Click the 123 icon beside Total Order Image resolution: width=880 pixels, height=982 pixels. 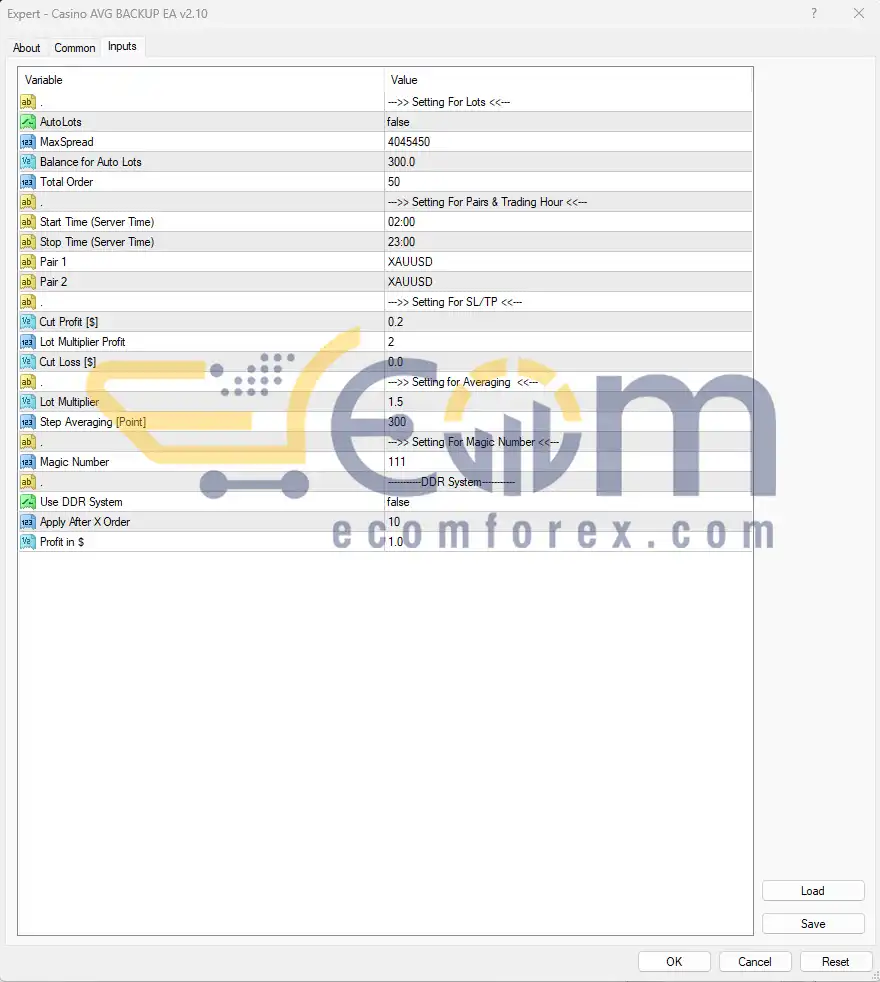point(27,181)
